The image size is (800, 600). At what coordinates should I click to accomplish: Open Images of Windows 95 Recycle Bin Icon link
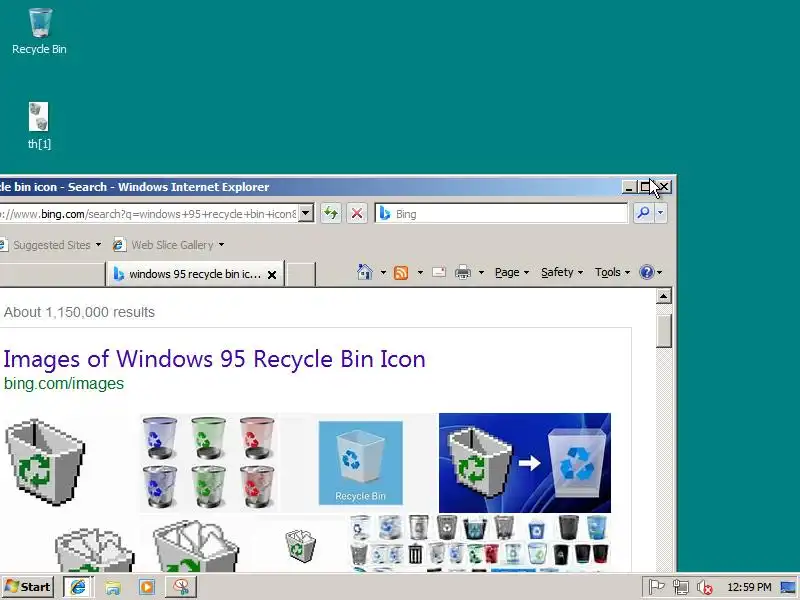click(214, 359)
